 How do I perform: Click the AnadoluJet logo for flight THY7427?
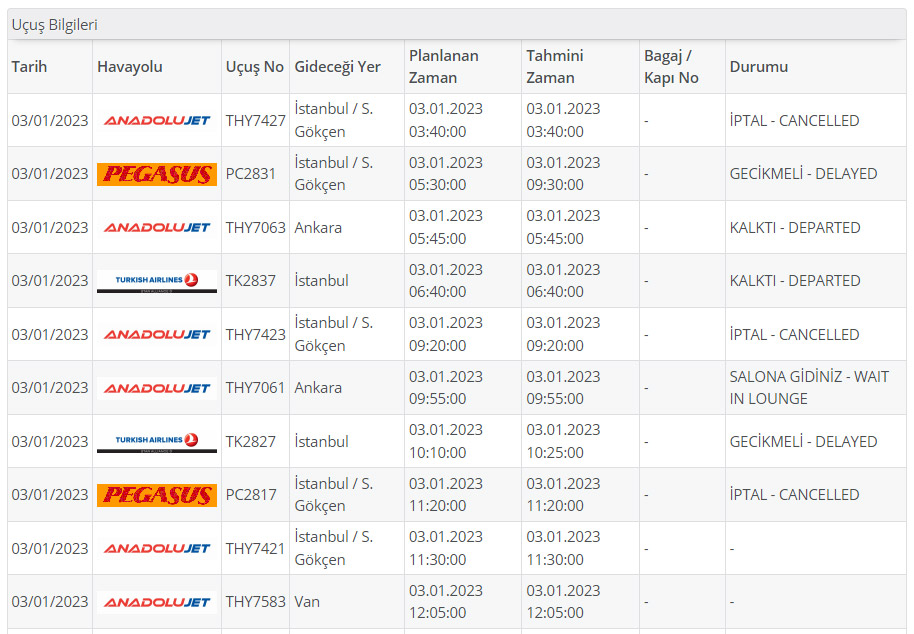pos(157,121)
